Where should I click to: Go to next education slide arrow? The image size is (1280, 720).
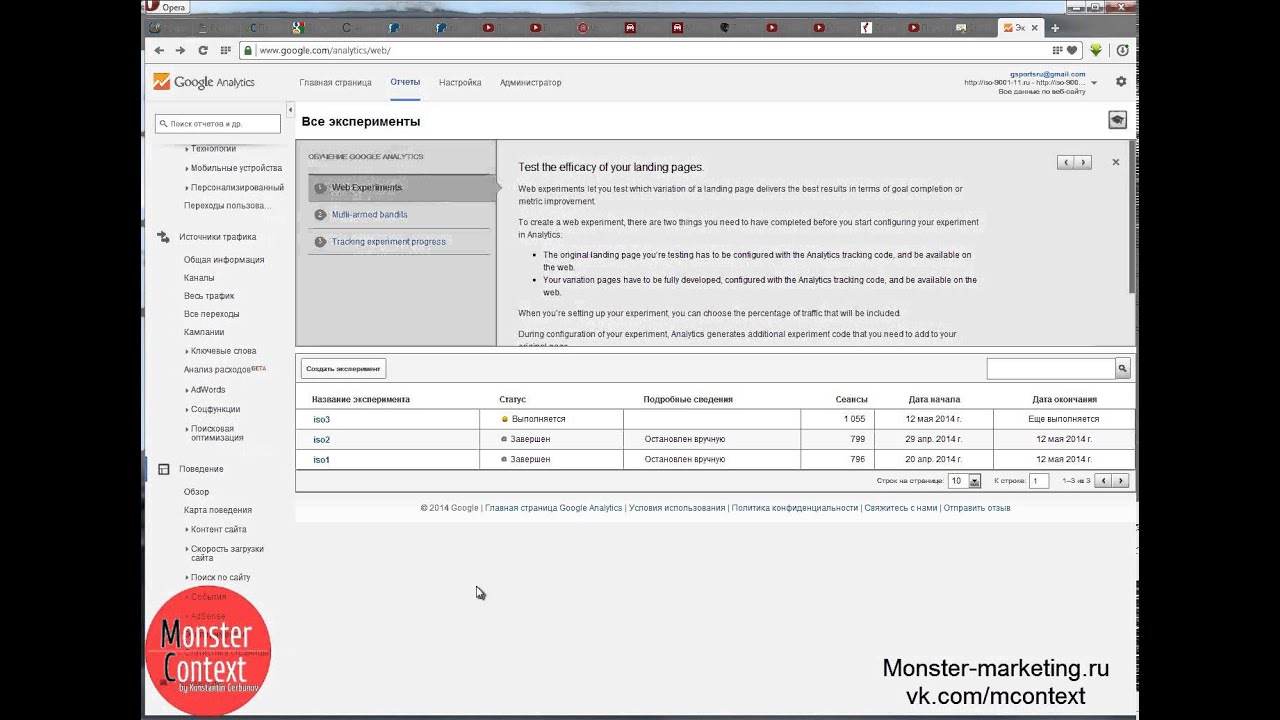point(1083,162)
